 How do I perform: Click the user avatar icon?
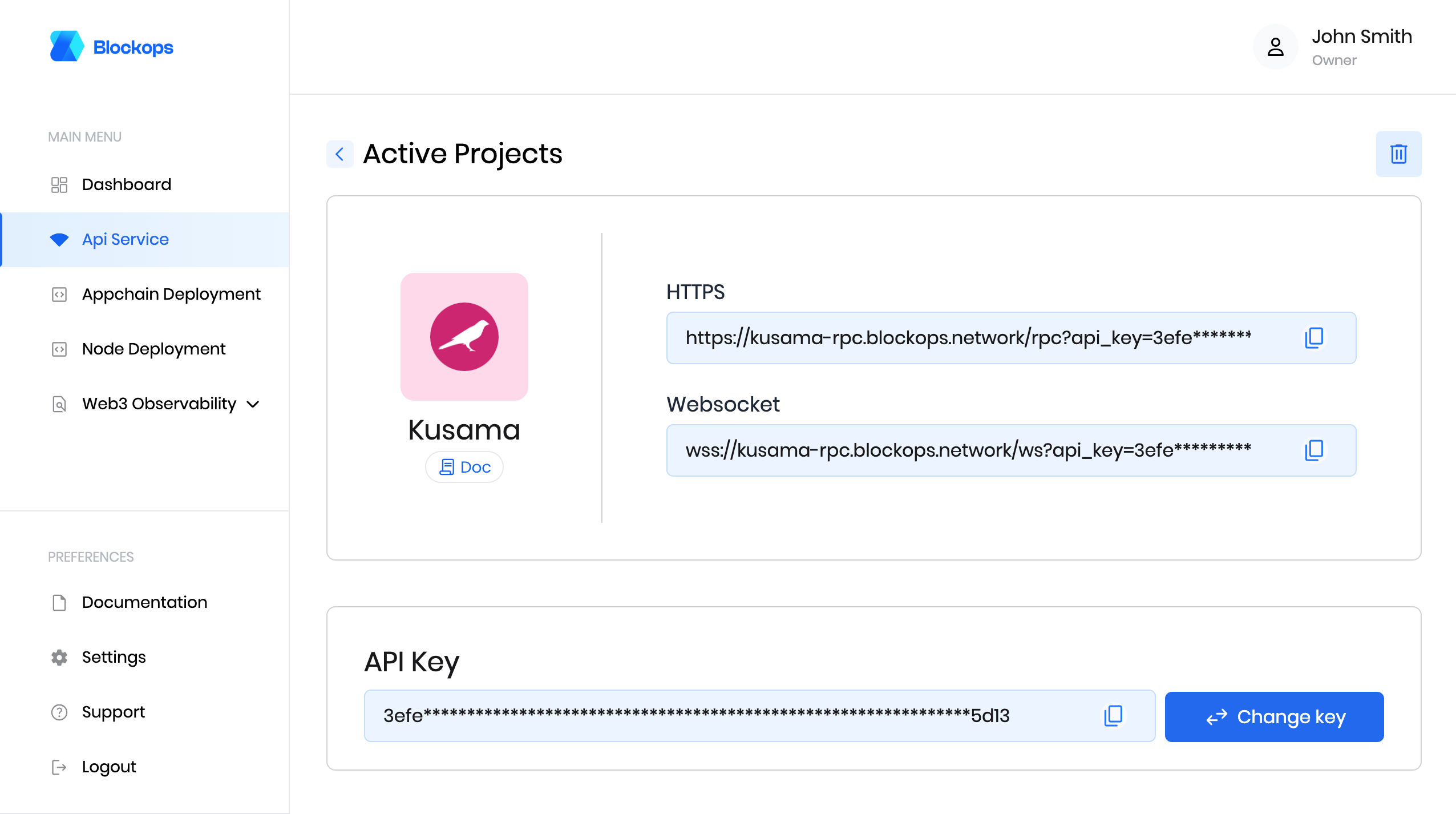coord(1276,47)
